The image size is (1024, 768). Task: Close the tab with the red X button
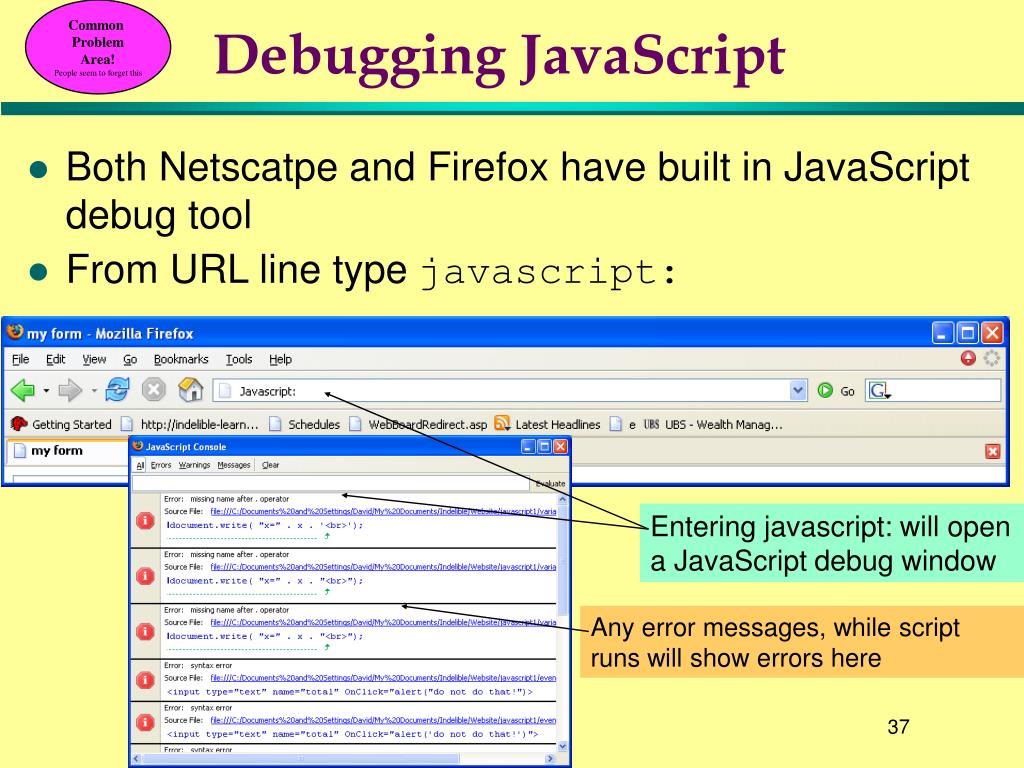pyautogui.click(x=993, y=451)
